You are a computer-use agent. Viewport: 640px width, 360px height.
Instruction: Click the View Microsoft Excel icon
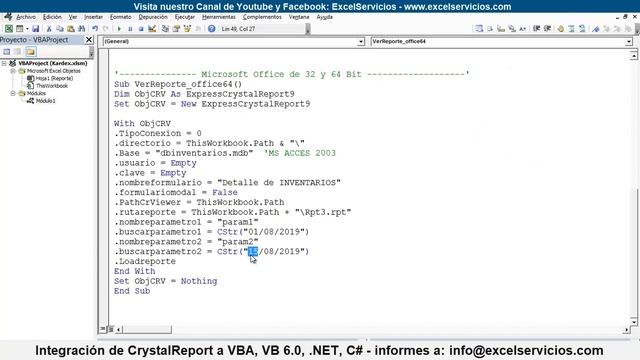point(9,29)
